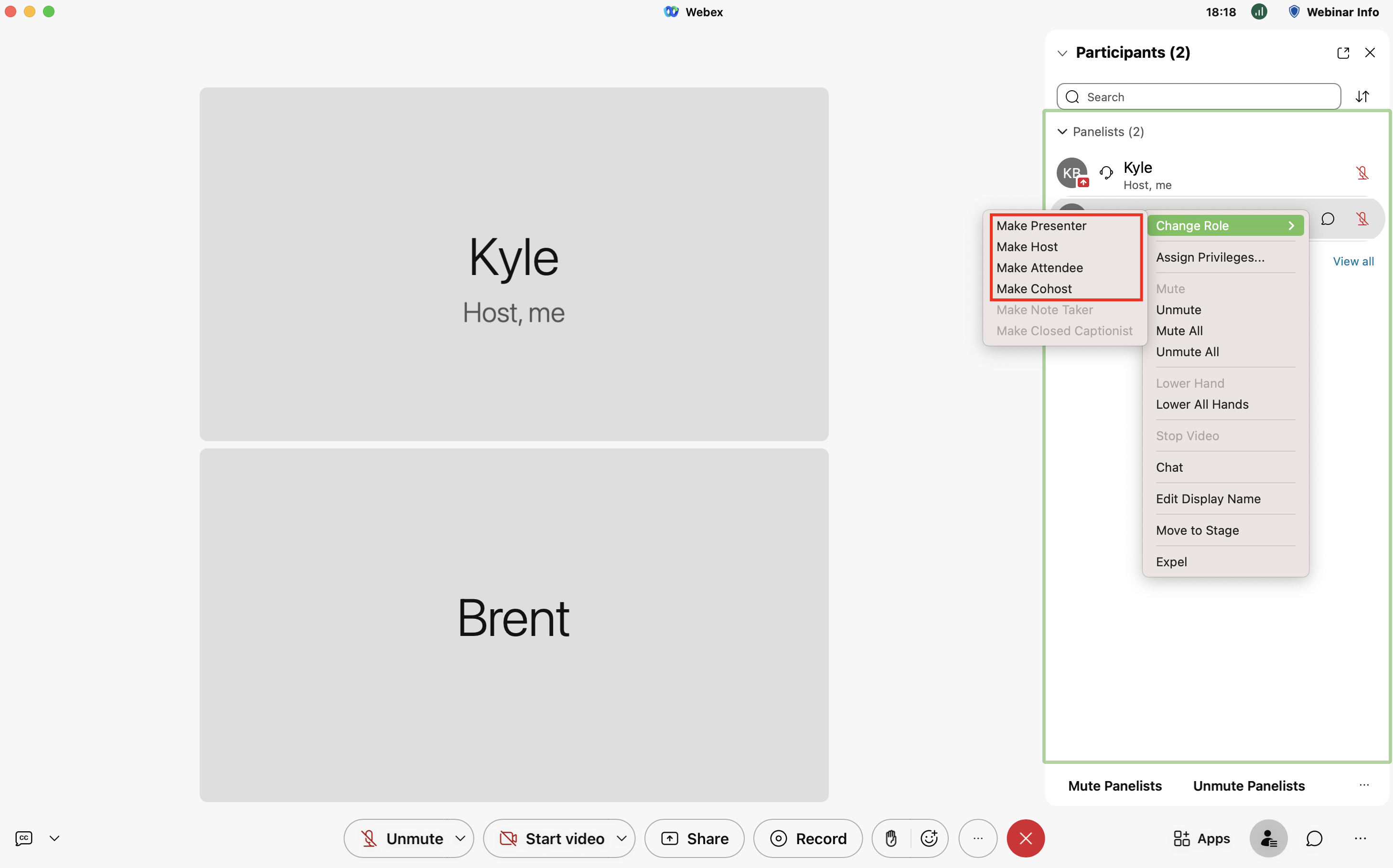This screenshot has height=868, width=1393.
Task: Open the Apps button
Action: click(x=1202, y=838)
